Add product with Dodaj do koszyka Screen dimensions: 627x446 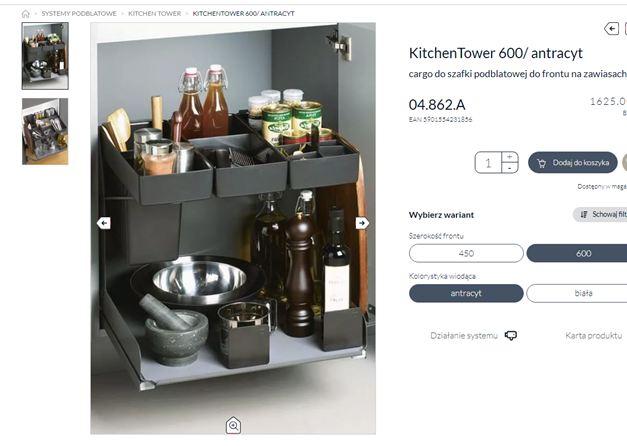click(x=573, y=163)
